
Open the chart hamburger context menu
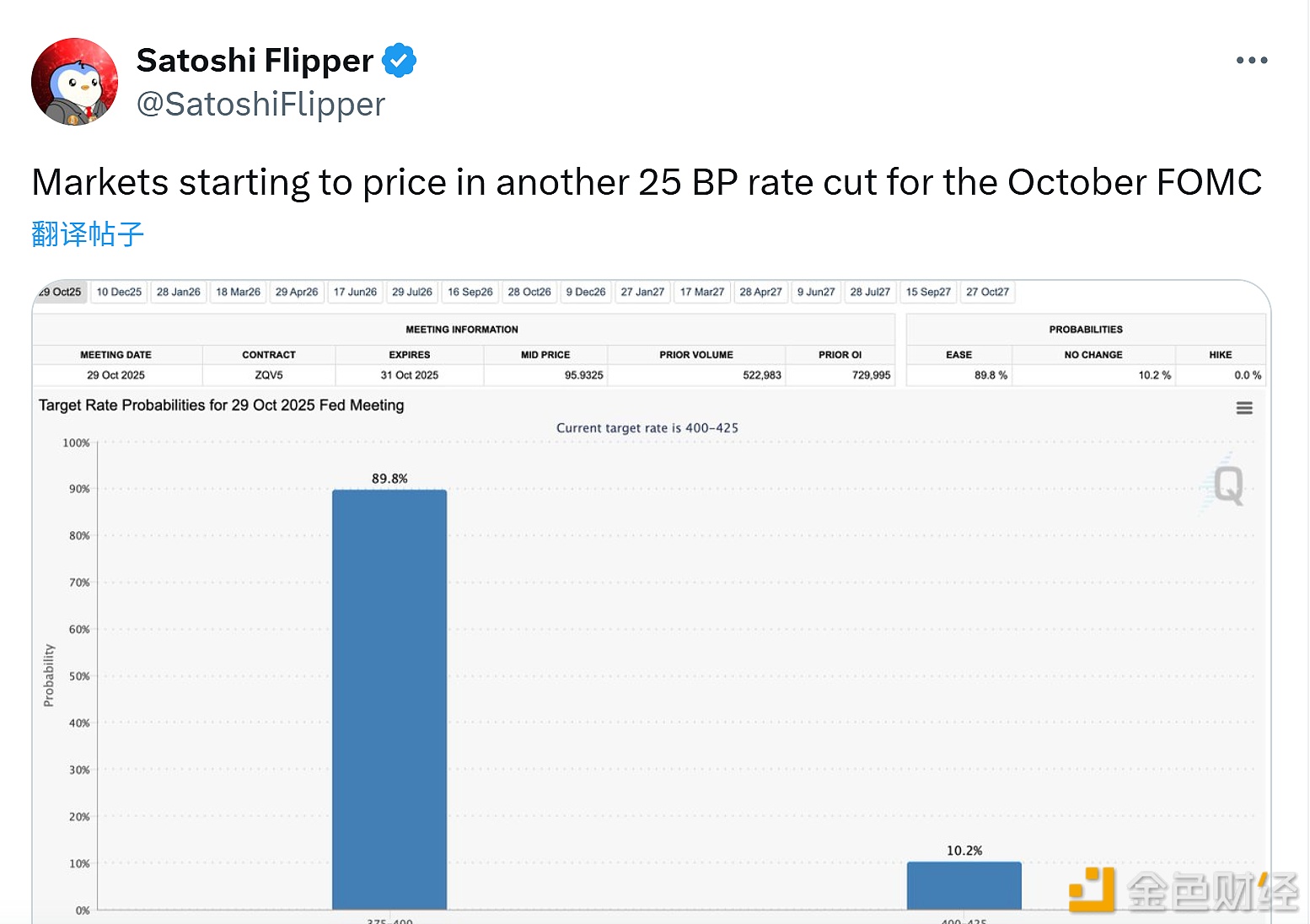1243,408
